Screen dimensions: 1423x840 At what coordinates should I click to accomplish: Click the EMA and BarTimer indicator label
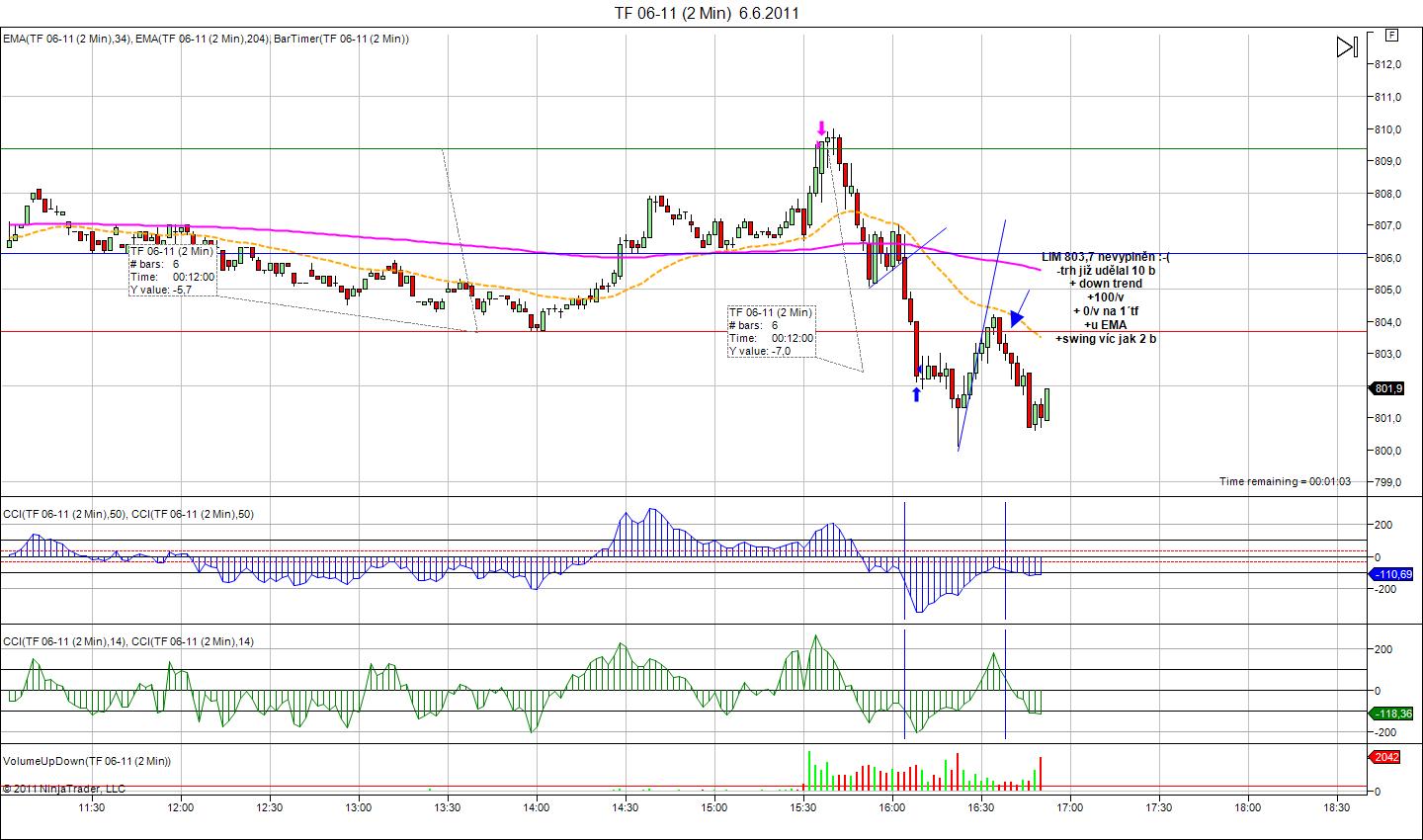tap(206, 39)
